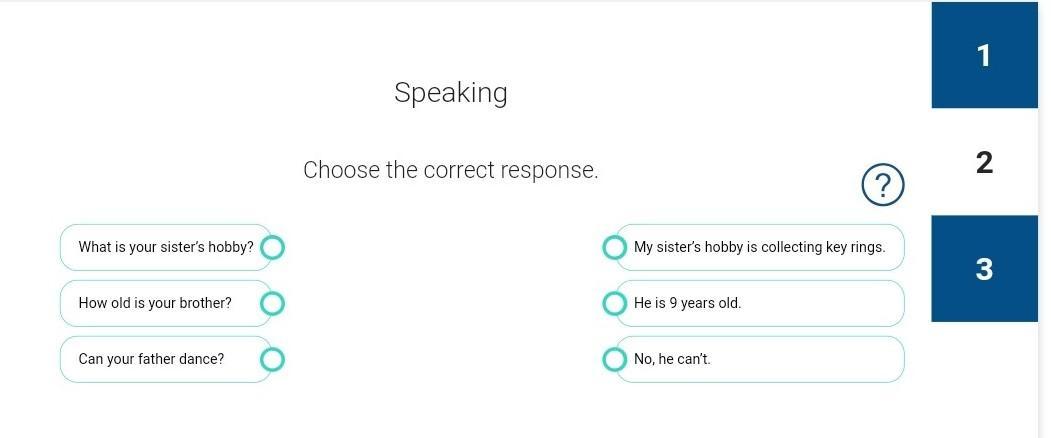Viewport: 1051px width, 438px height.
Task: Click connector circle beside "My sister's hobby is collecting key rings."
Action: coord(614,247)
